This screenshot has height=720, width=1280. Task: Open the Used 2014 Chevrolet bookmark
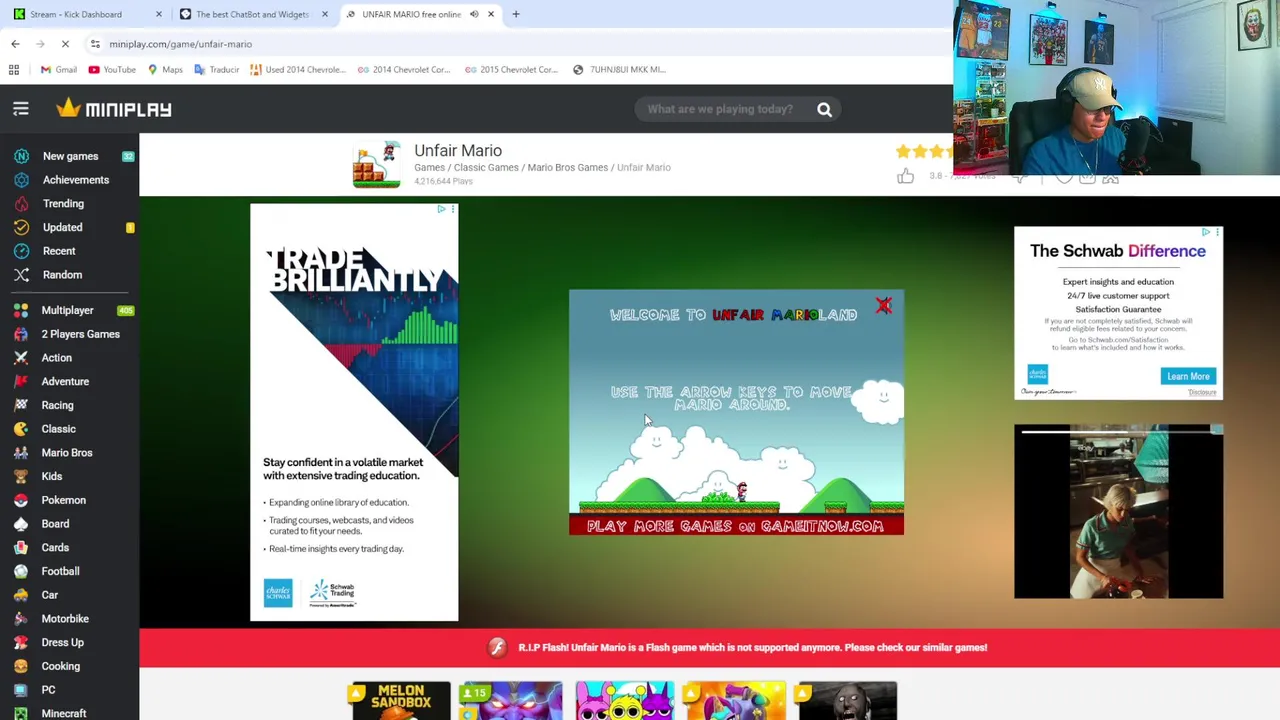coord(298,70)
